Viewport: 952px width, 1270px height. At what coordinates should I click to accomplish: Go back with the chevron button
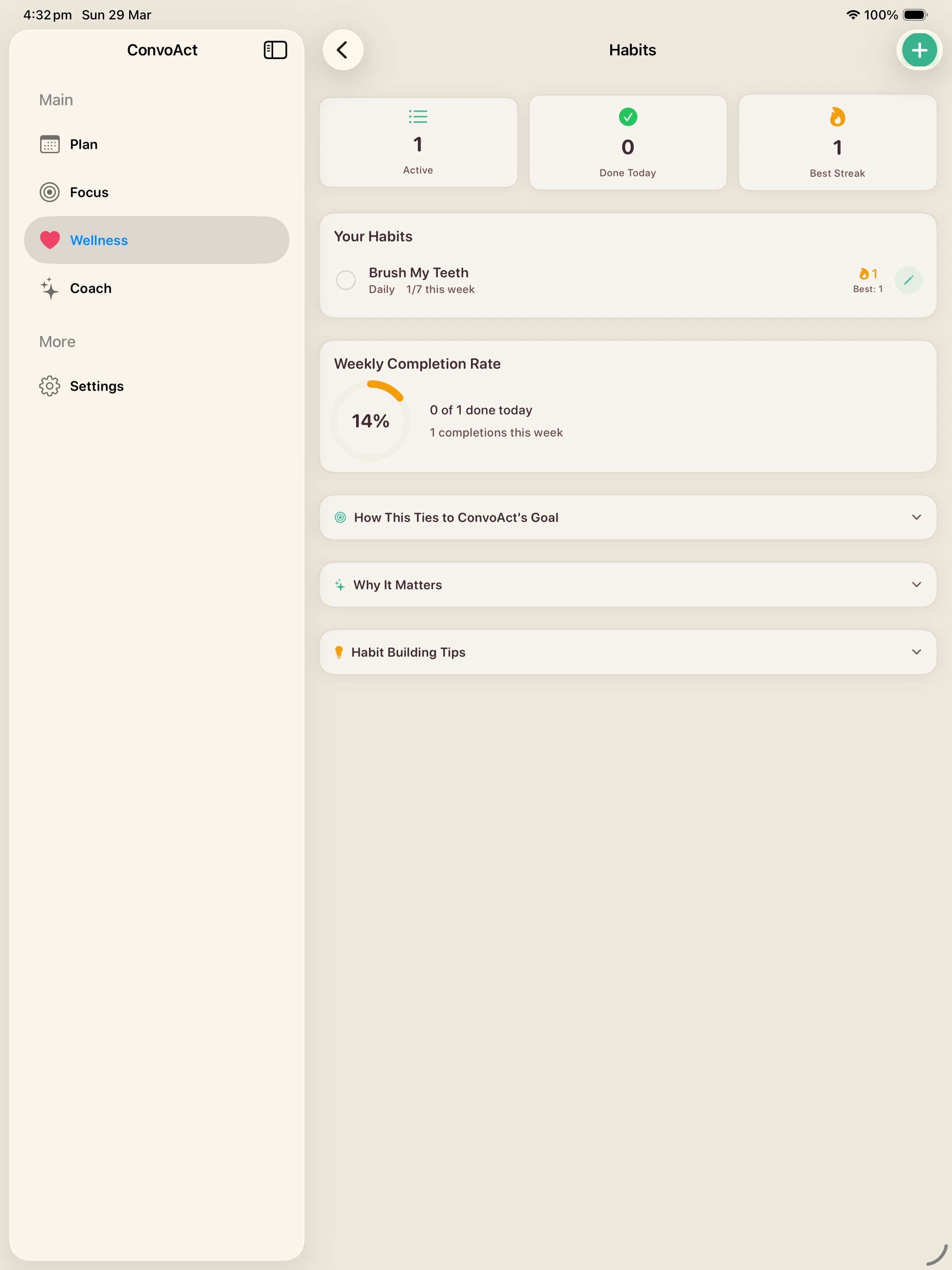343,50
